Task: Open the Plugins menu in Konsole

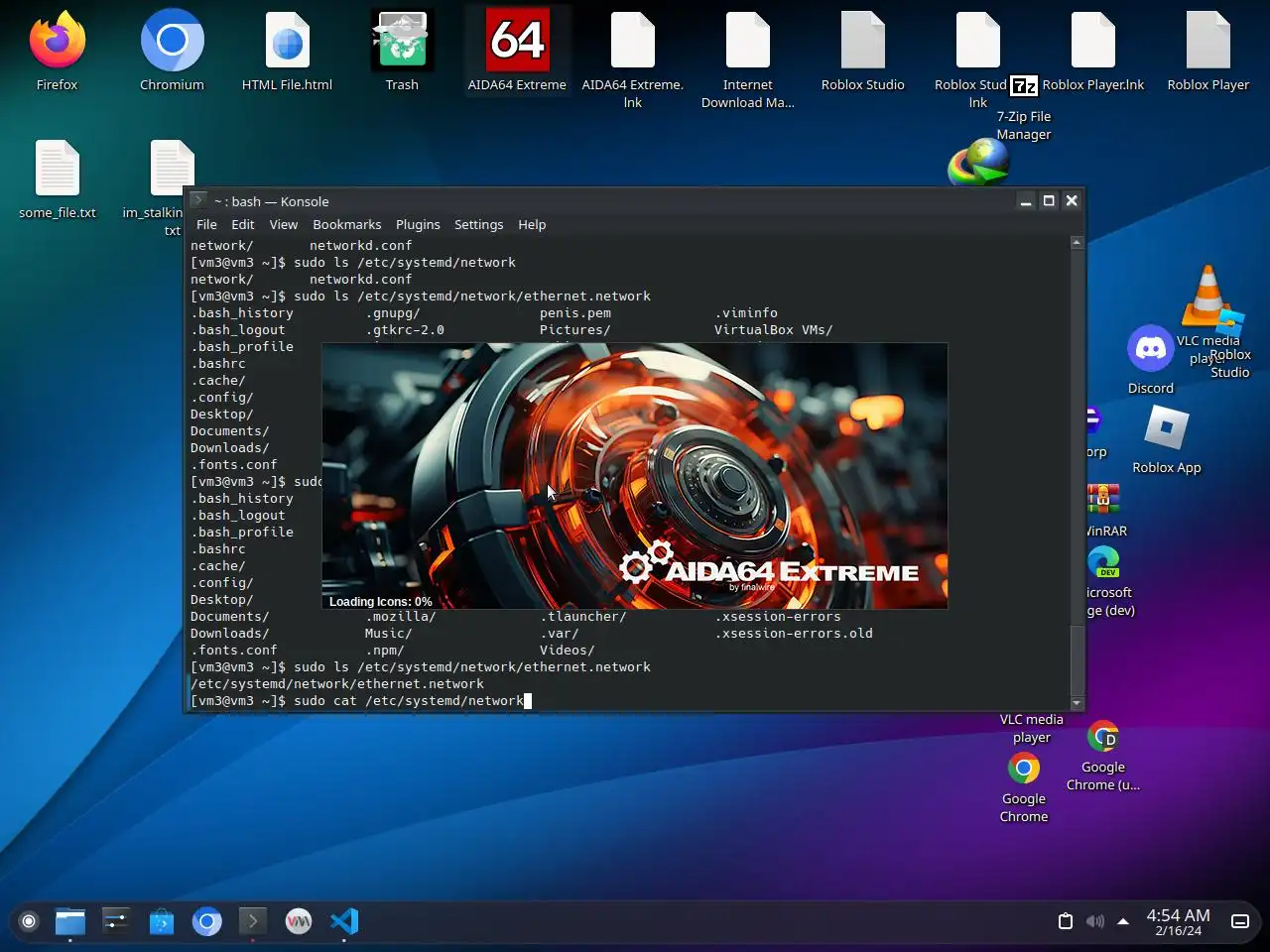Action: click(x=418, y=224)
